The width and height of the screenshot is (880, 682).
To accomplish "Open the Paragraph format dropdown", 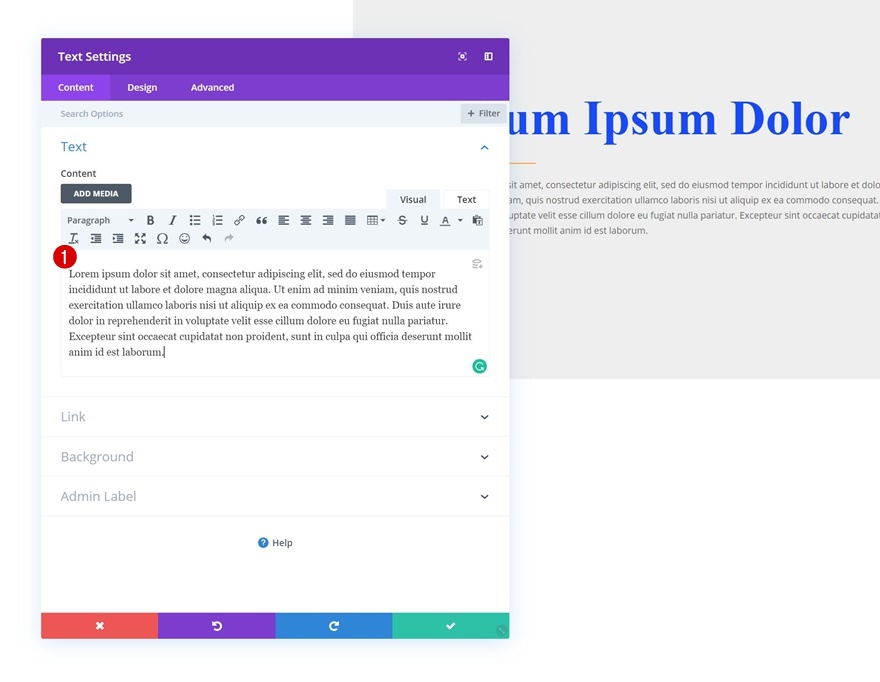I will click(x=100, y=220).
